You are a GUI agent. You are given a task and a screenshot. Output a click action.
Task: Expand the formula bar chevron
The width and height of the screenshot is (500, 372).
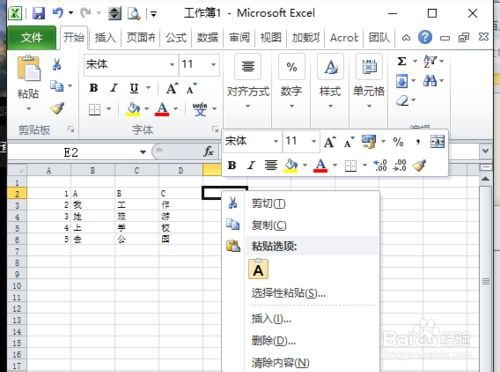tap(485, 151)
